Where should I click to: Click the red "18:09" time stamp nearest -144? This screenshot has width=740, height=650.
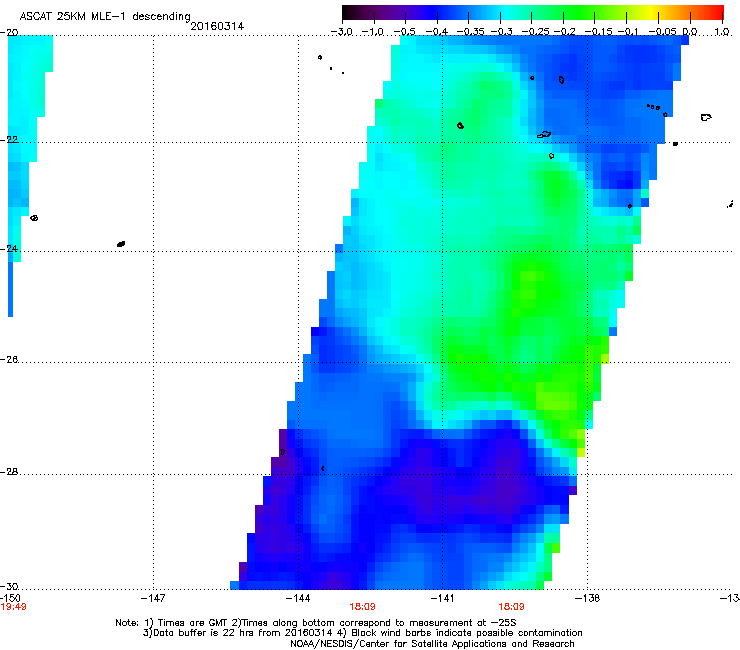click(x=362, y=607)
